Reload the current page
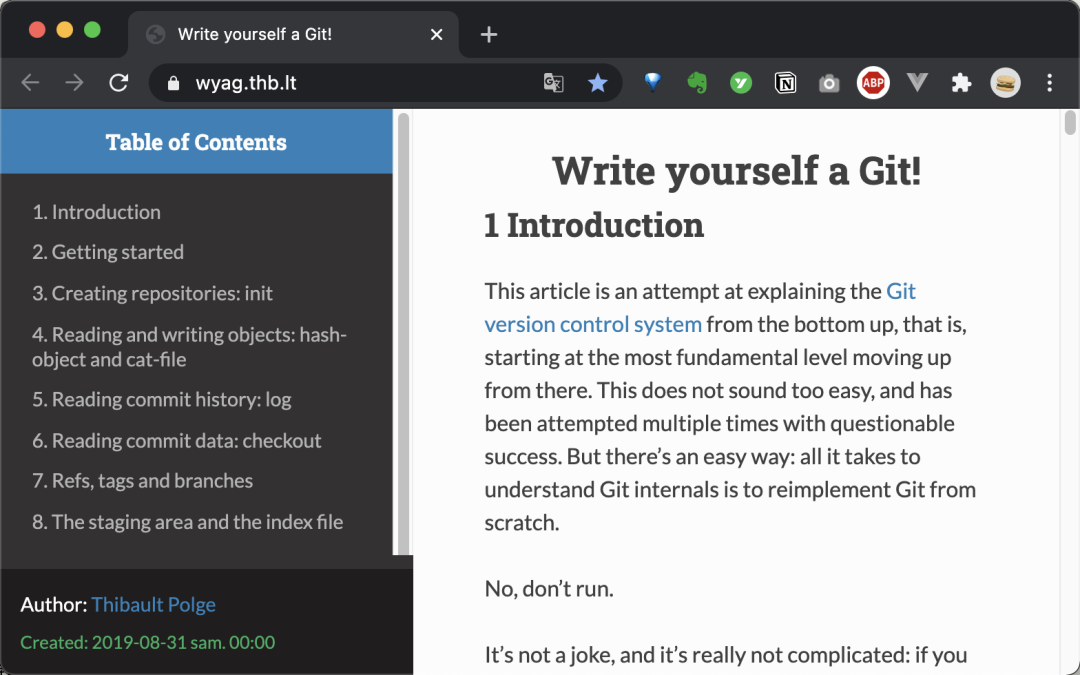The image size is (1080, 675). [119, 83]
